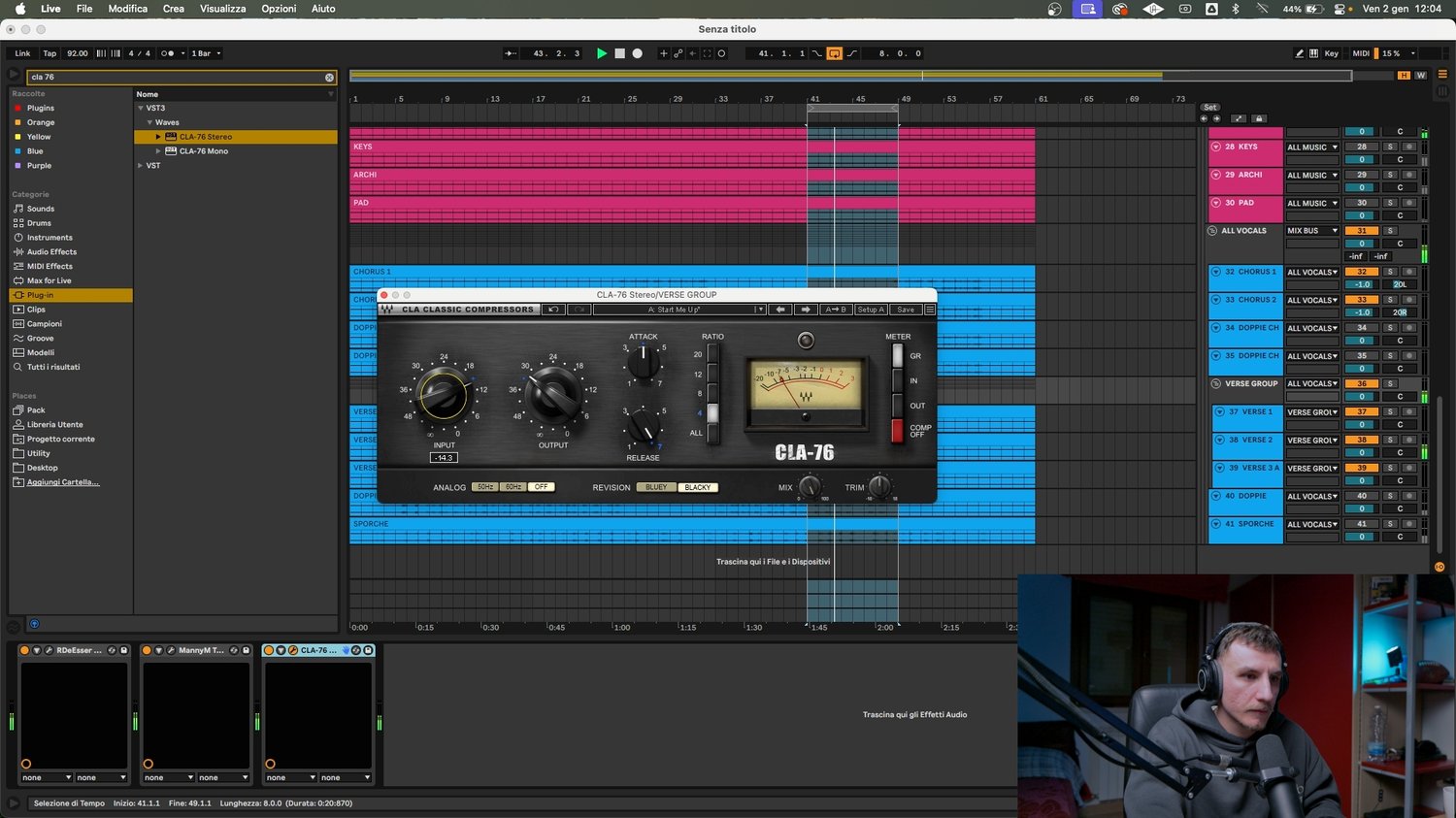Open the Visualizza menu
Viewport: 1456px width, 818px height.
pyautogui.click(x=222, y=9)
